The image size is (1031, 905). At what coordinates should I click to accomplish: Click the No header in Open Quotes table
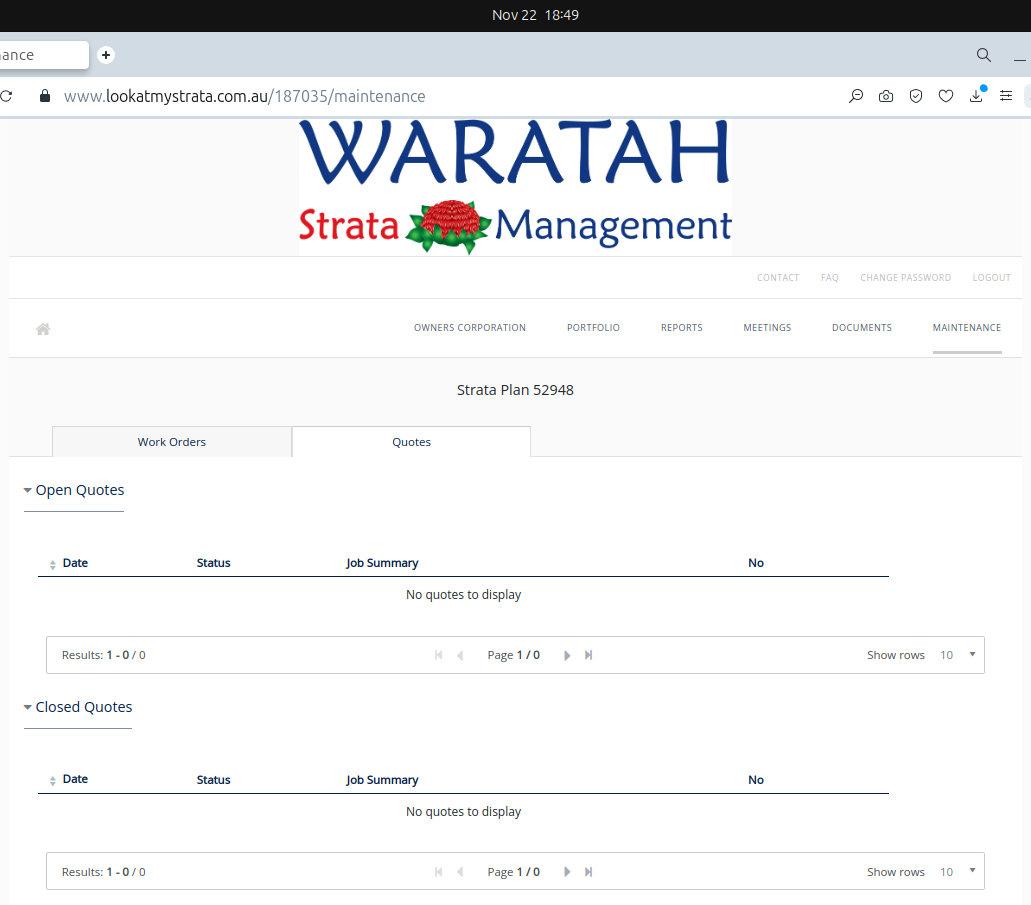755,563
